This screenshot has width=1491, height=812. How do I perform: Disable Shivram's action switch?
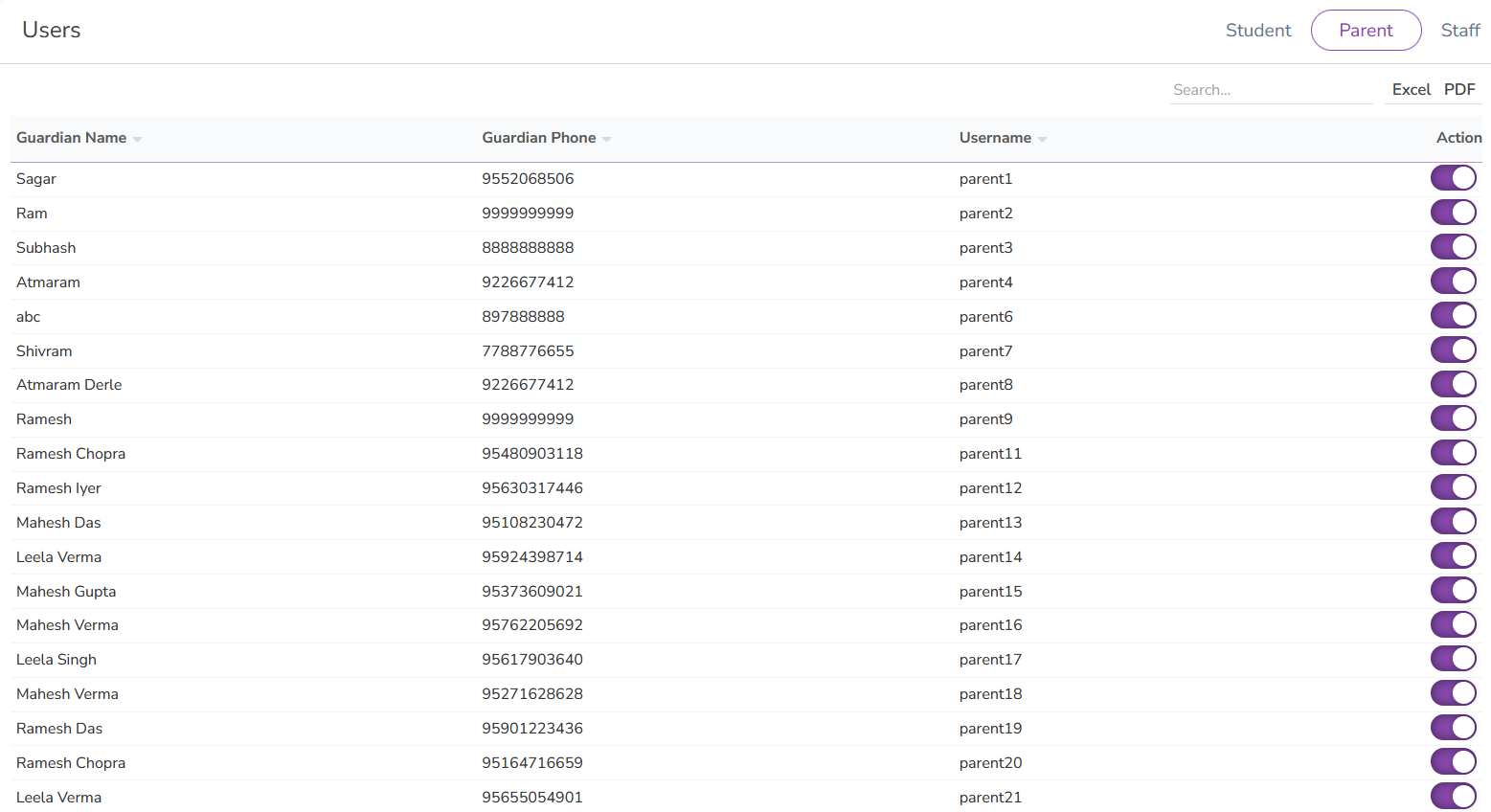pyautogui.click(x=1453, y=350)
